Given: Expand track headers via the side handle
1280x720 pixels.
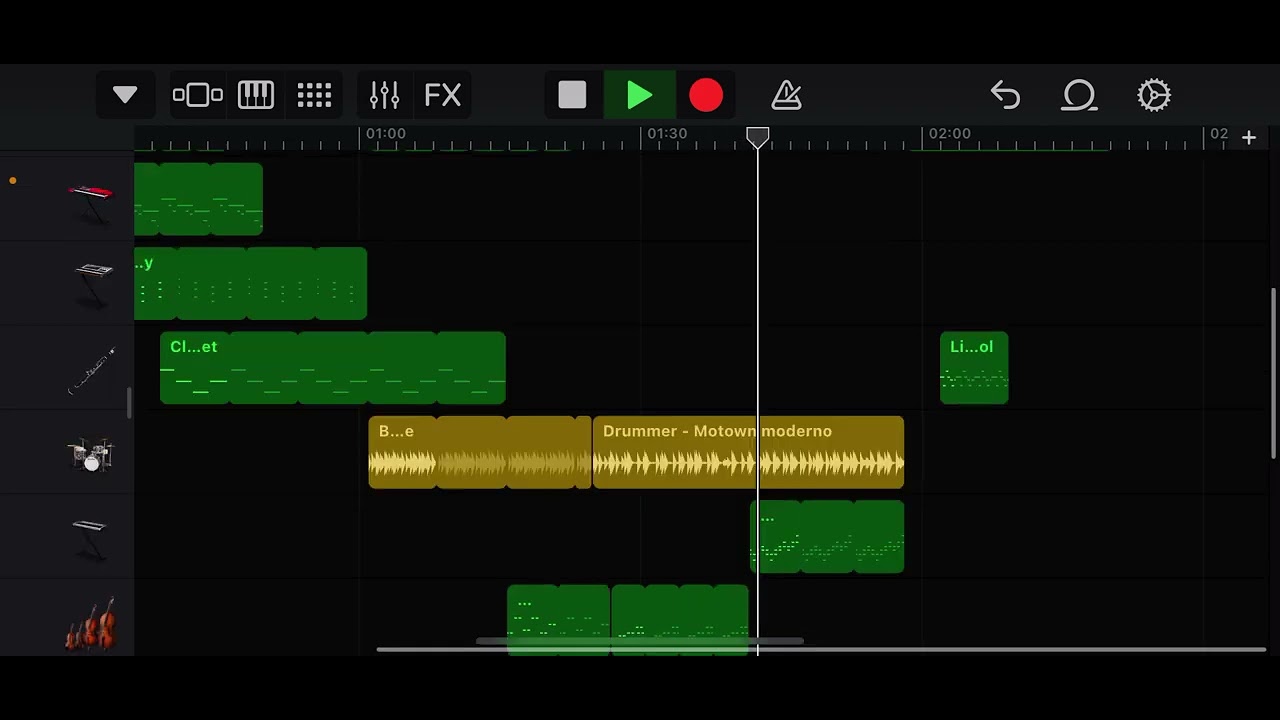Looking at the screenshot, I should [x=129, y=403].
